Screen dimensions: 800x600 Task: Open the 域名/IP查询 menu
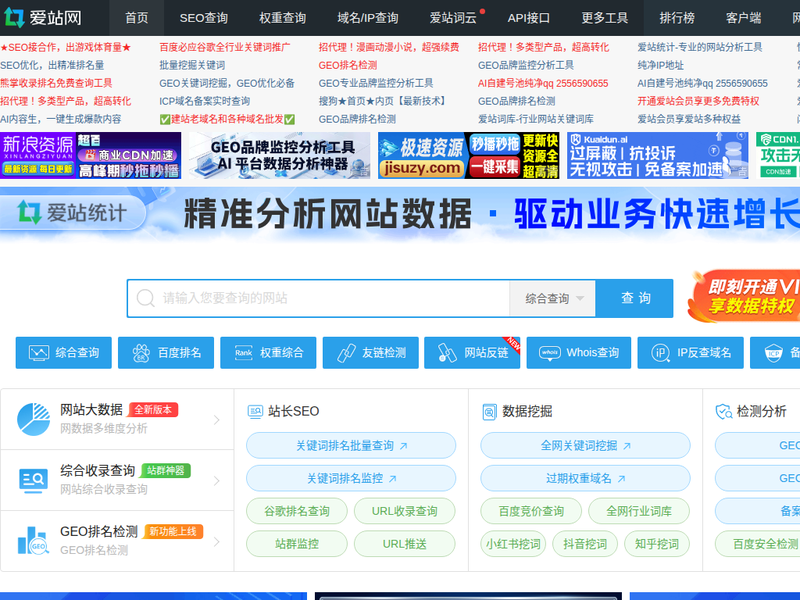click(368, 18)
